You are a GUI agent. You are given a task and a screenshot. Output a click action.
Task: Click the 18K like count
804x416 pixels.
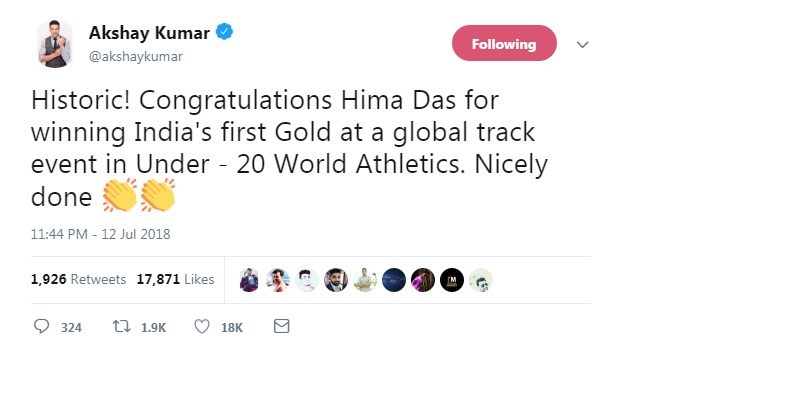pyautogui.click(x=231, y=327)
